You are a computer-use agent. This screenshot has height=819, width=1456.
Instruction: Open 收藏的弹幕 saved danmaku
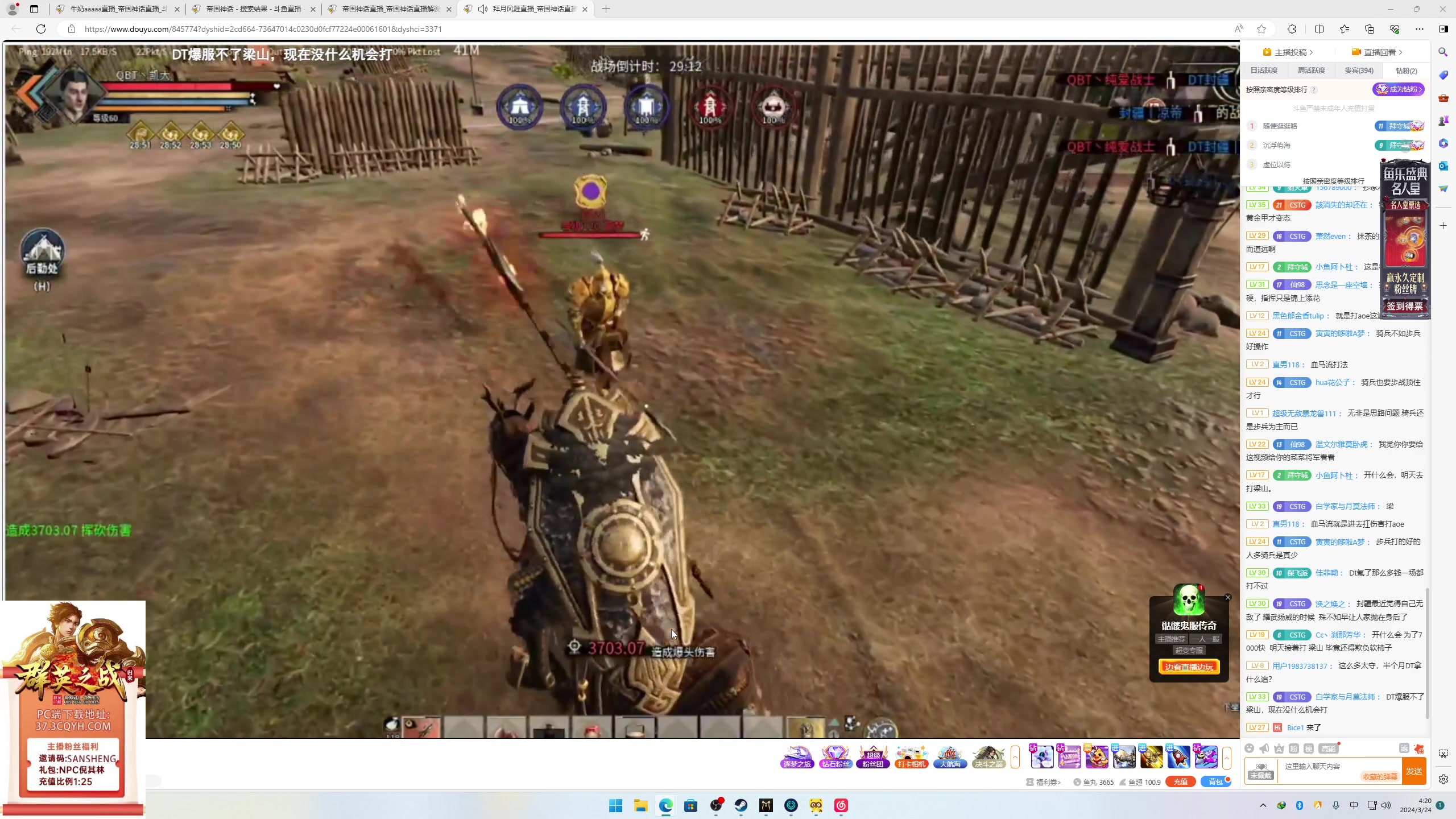pyautogui.click(x=1380, y=777)
